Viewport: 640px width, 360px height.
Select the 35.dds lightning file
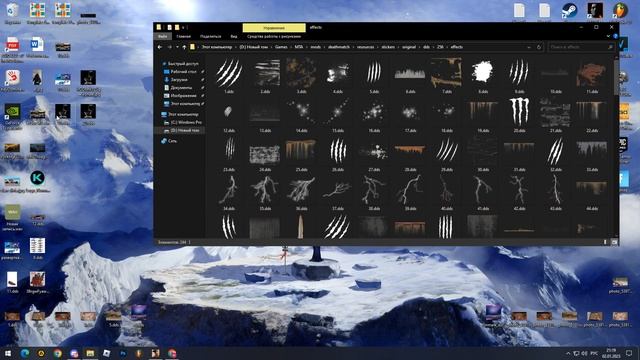pyautogui.click(x=265, y=189)
